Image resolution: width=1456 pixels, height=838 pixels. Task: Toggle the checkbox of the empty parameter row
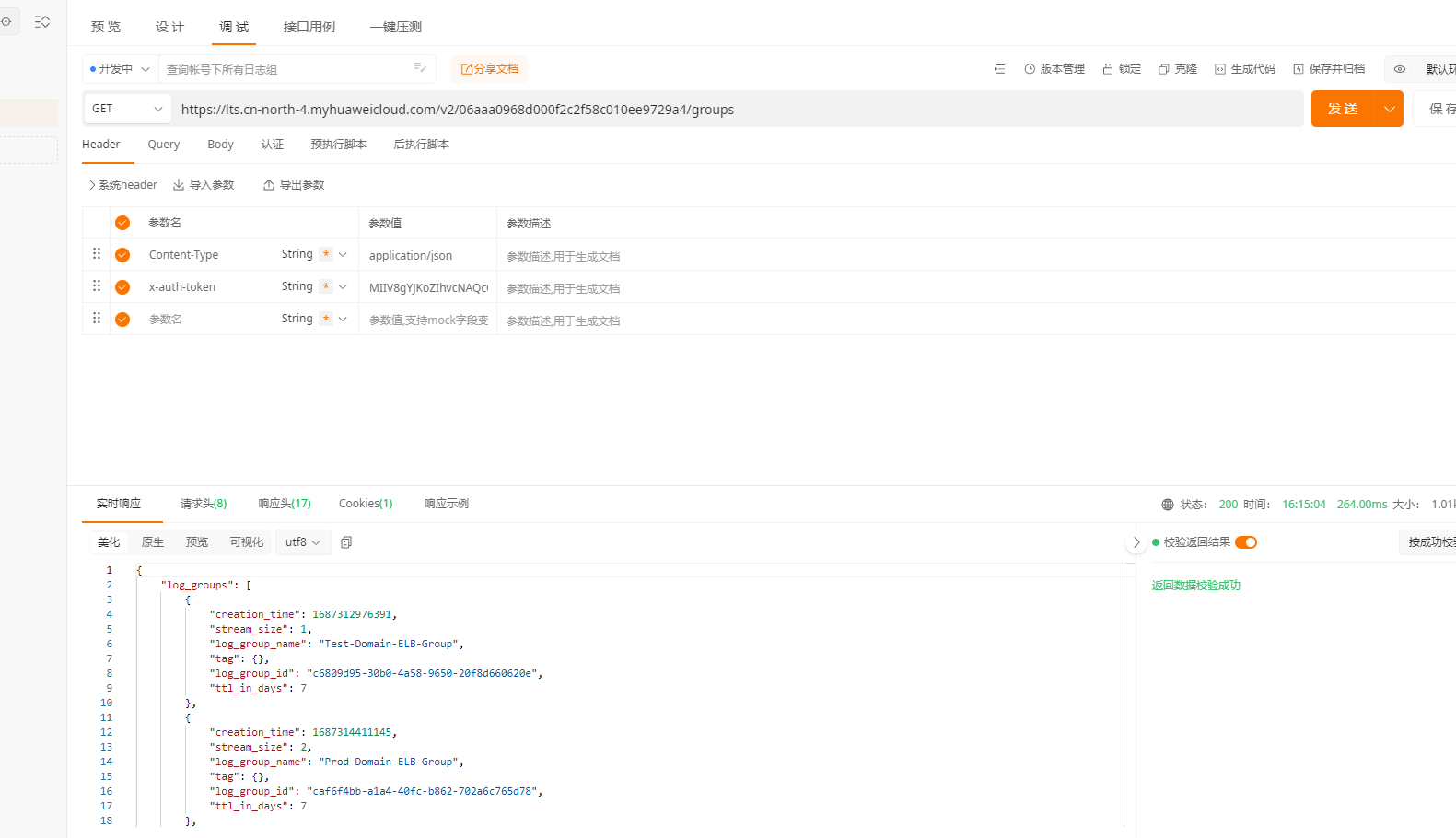(x=122, y=320)
